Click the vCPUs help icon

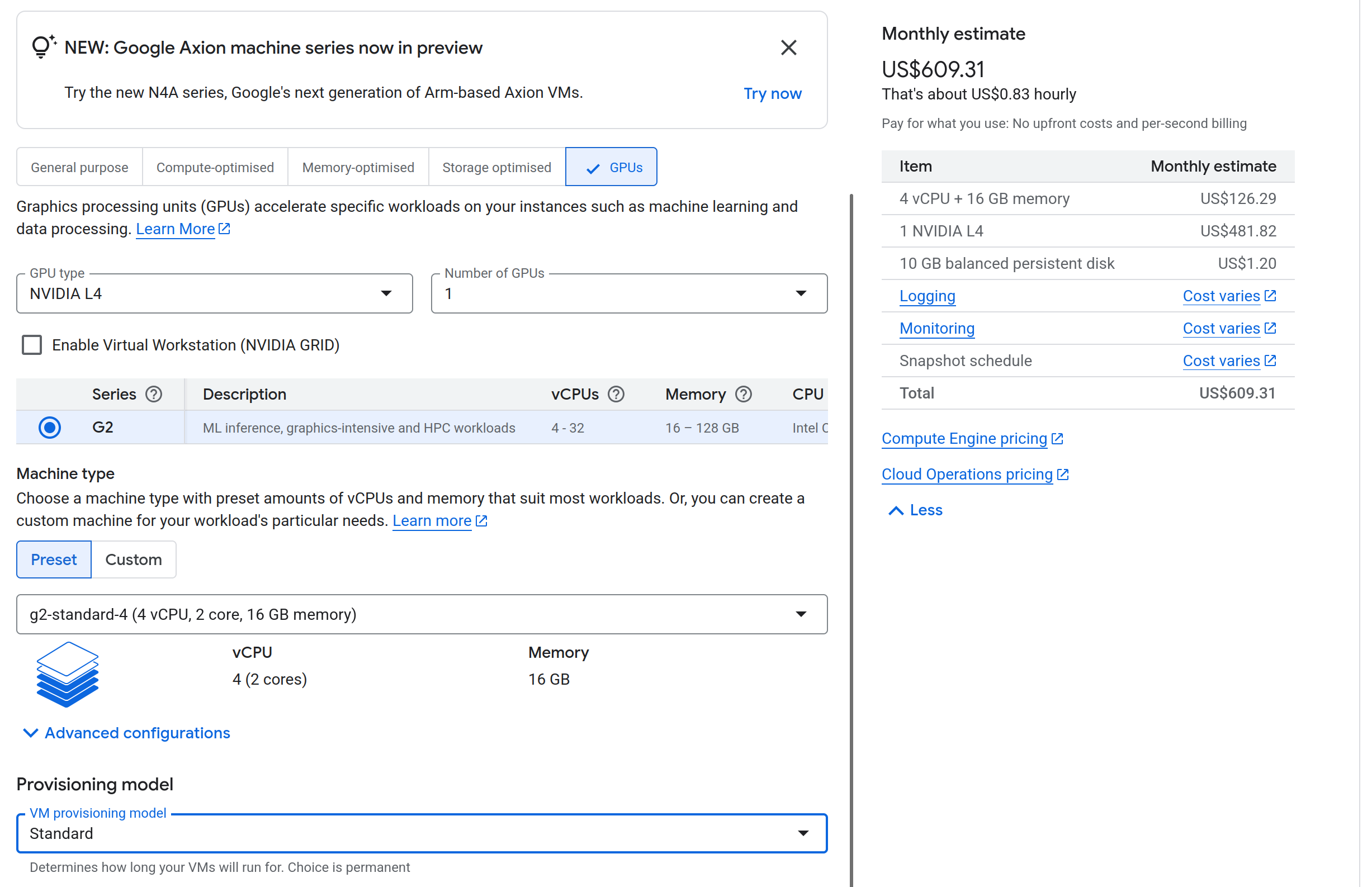click(x=616, y=394)
